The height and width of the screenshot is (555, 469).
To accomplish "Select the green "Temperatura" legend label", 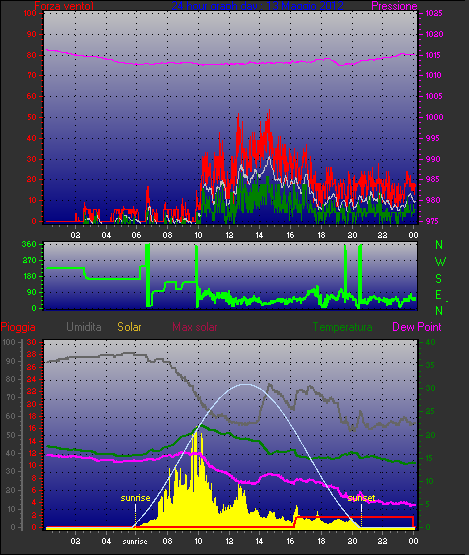I will click(x=342, y=327).
